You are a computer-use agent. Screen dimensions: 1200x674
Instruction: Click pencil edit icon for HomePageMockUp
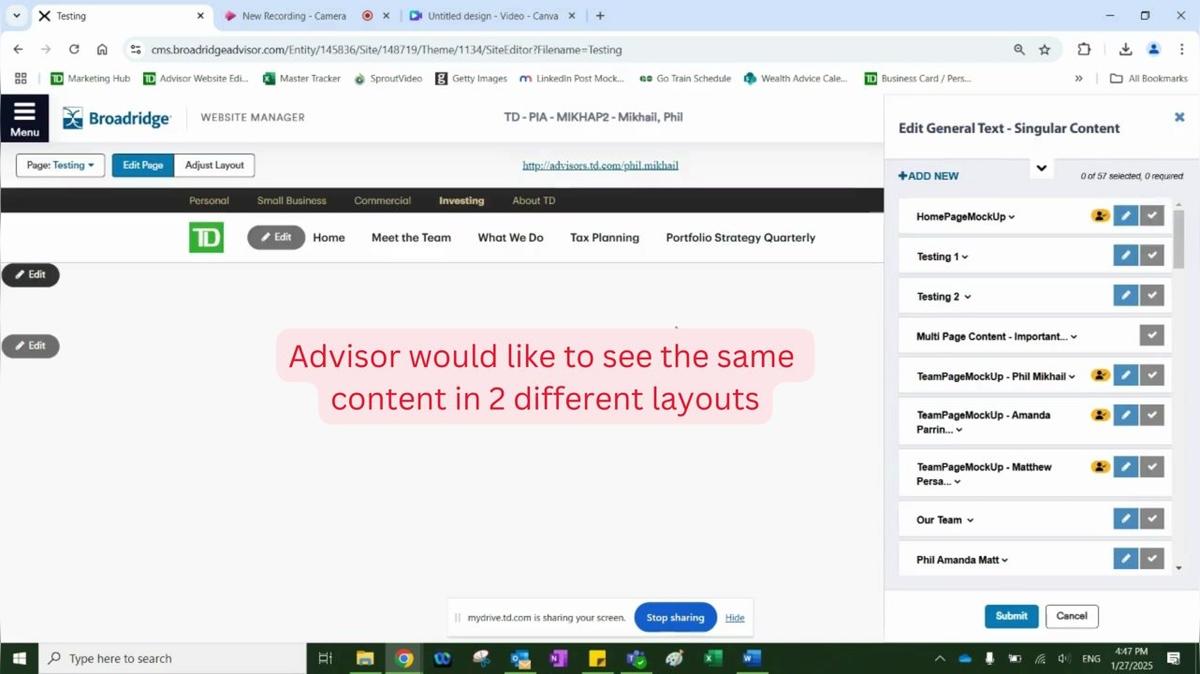coord(1125,216)
